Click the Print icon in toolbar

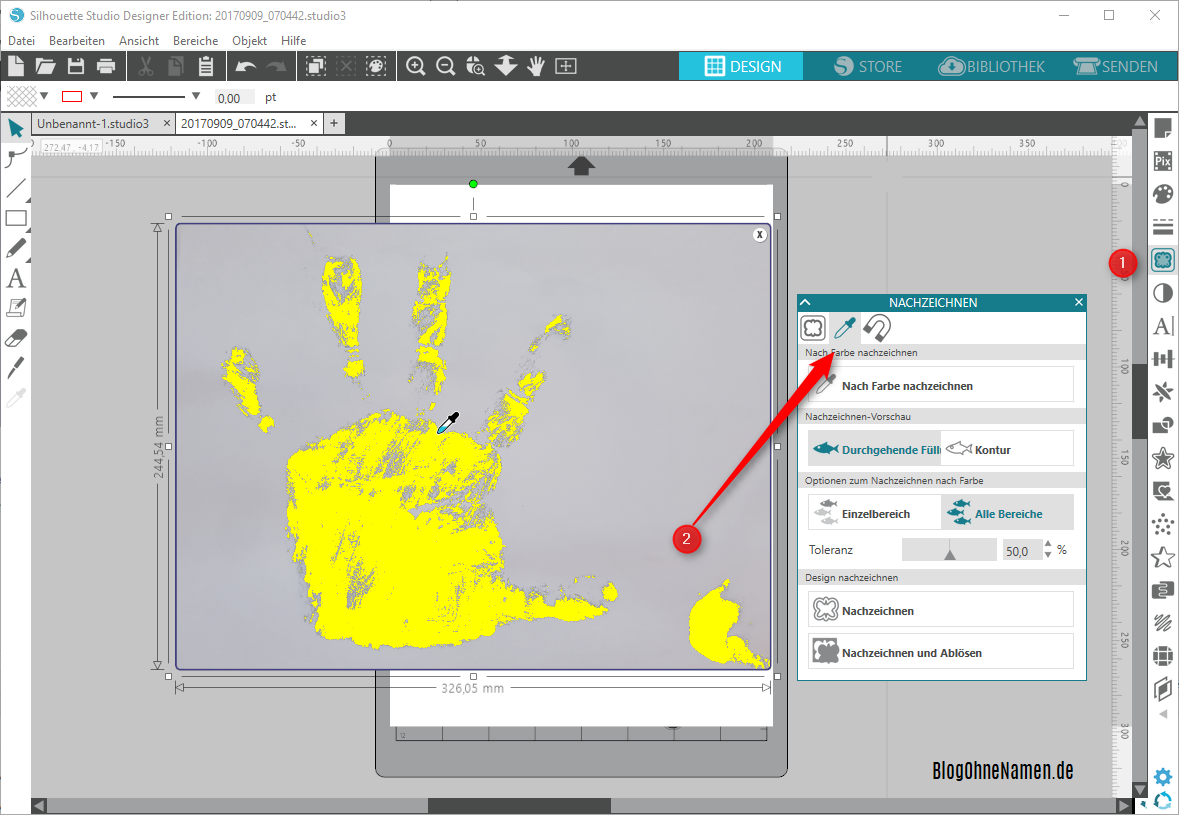(x=106, y=66)
